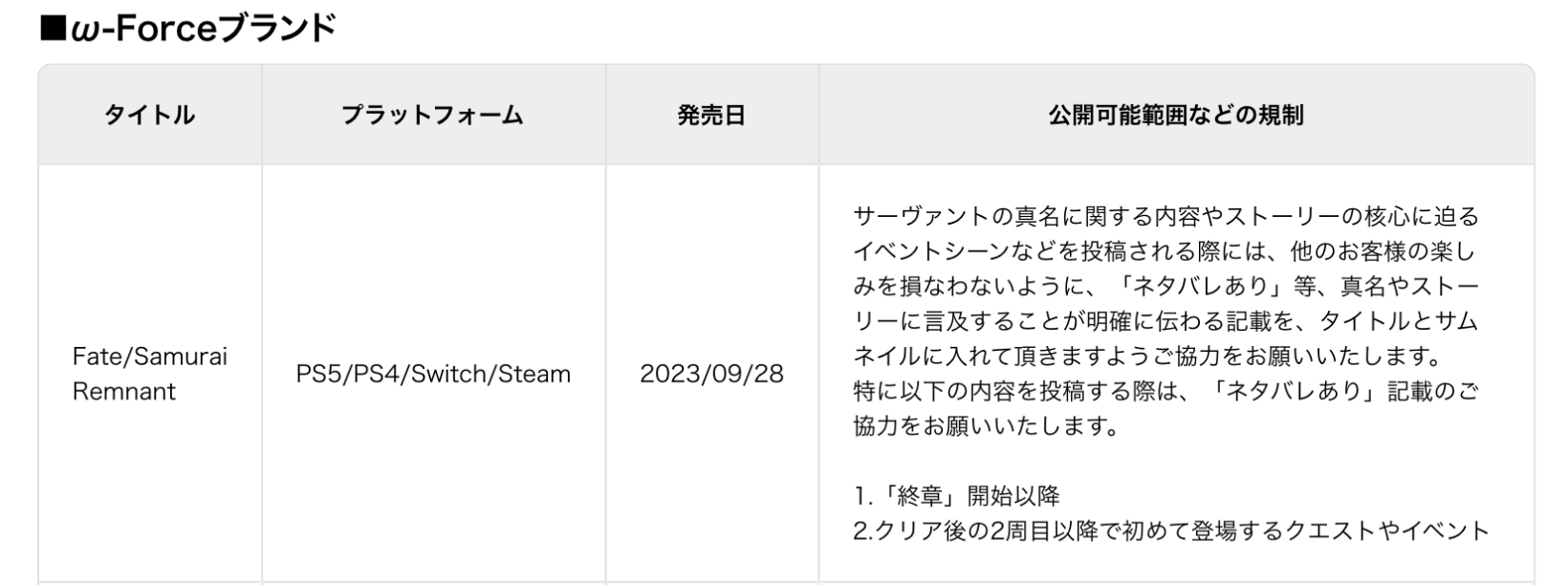Click the line starting 特に以下の内容を投稿
The height and width of the screenshot is (585, 1568).
(x=1165, y=392)
